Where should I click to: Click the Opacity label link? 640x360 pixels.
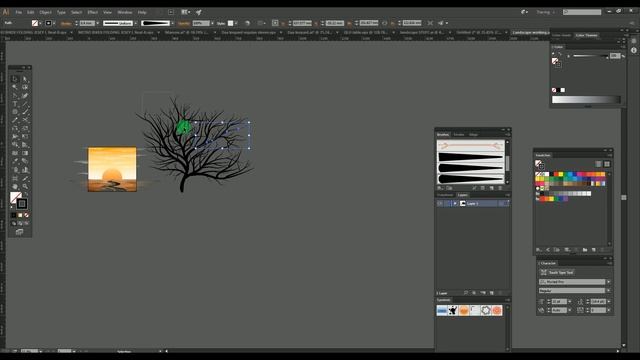[184, 23]
